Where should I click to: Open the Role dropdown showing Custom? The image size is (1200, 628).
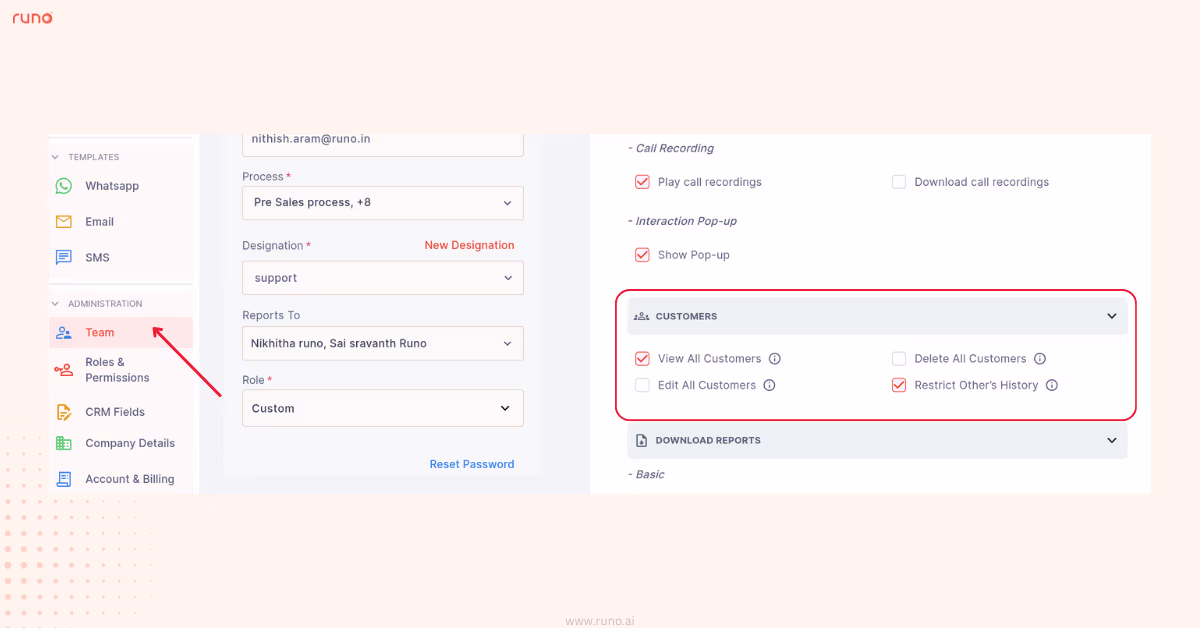tap(383, 408)
